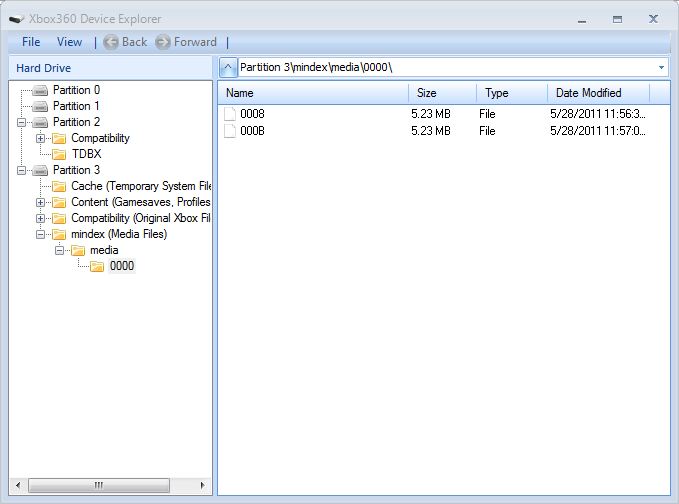Open the View menu
This screenshot has width=679, height=504.
69,42
